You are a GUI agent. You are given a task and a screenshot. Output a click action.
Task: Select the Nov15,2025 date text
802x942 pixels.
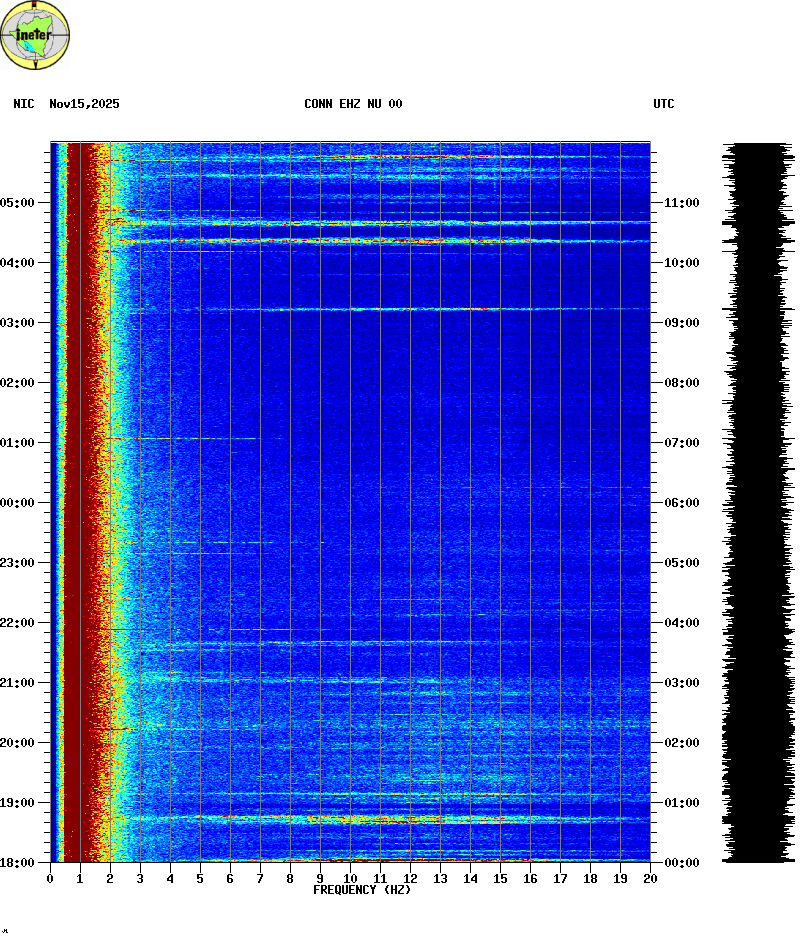coord(84,104)
